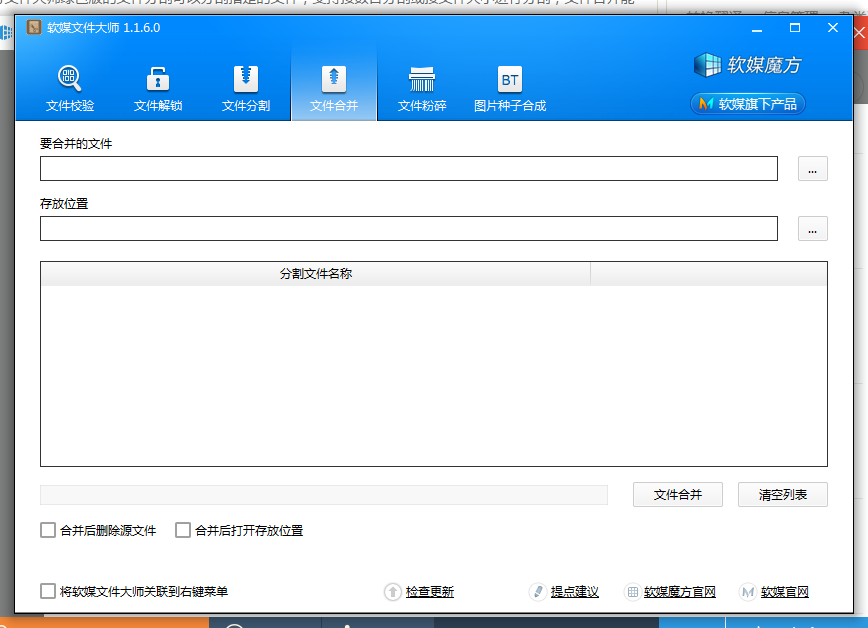The width and height of the screenshot is (868, 628).
Task: Click the 分割文件名称 column header
Action: click(316, 273)
